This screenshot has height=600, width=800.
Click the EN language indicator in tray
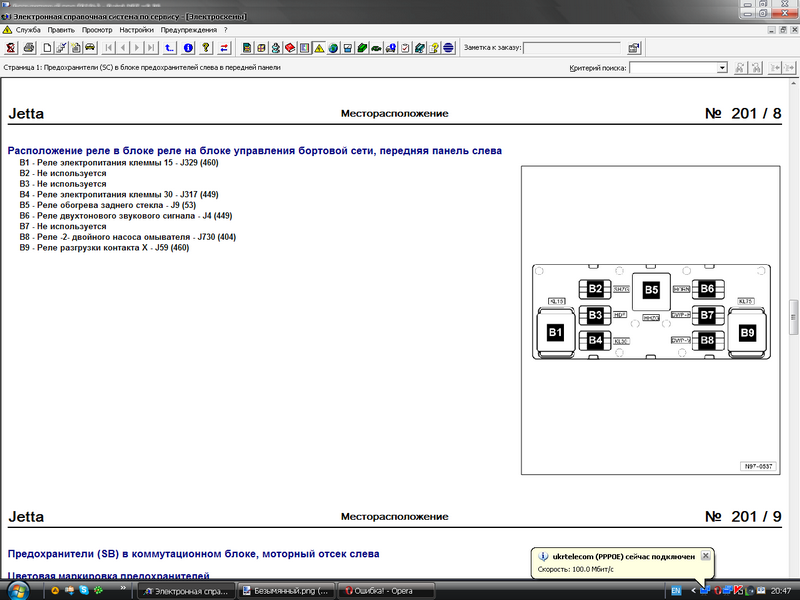[676, 591]
